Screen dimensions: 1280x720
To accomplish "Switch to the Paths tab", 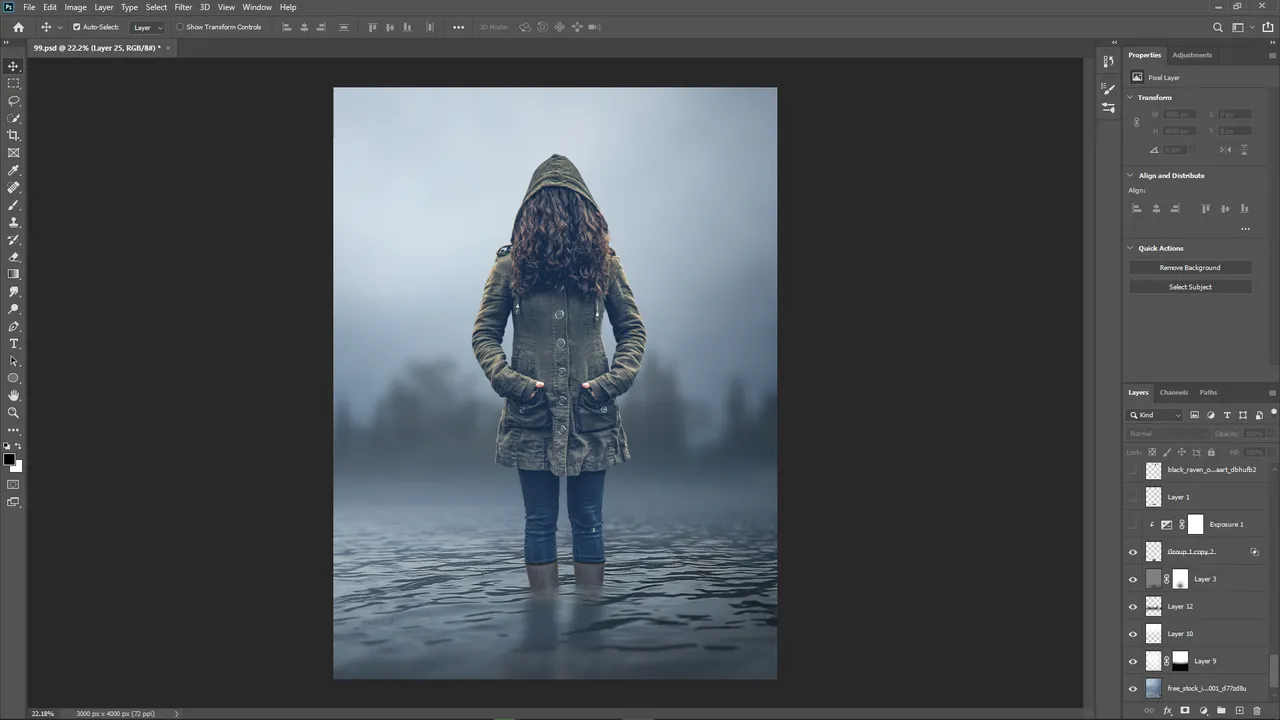I will [x=1208, y=392].
